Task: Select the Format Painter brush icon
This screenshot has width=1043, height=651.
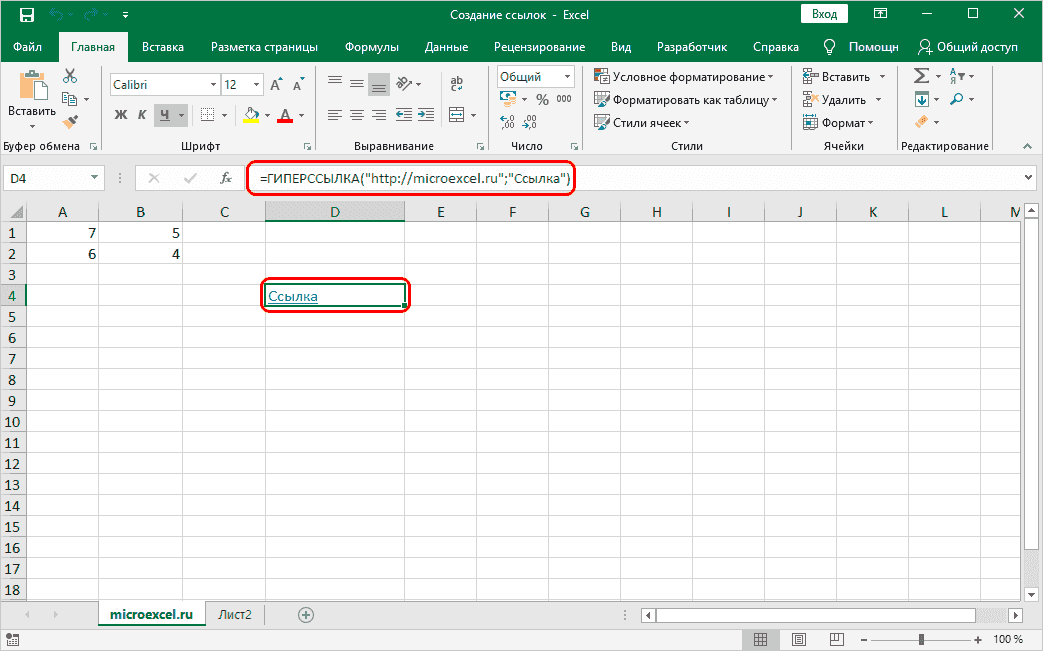Action: tap(70, 121)
